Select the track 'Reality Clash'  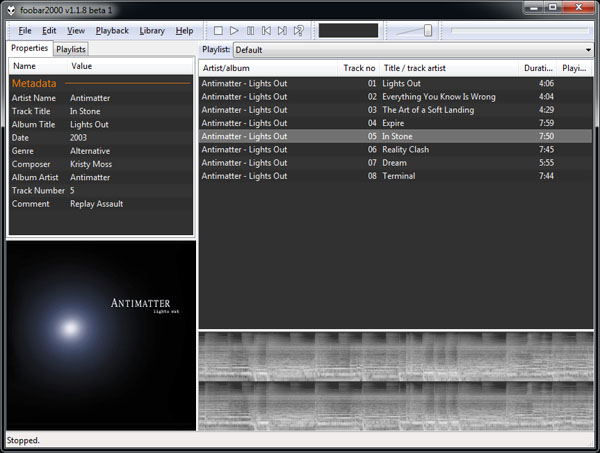tap(395, 150)
